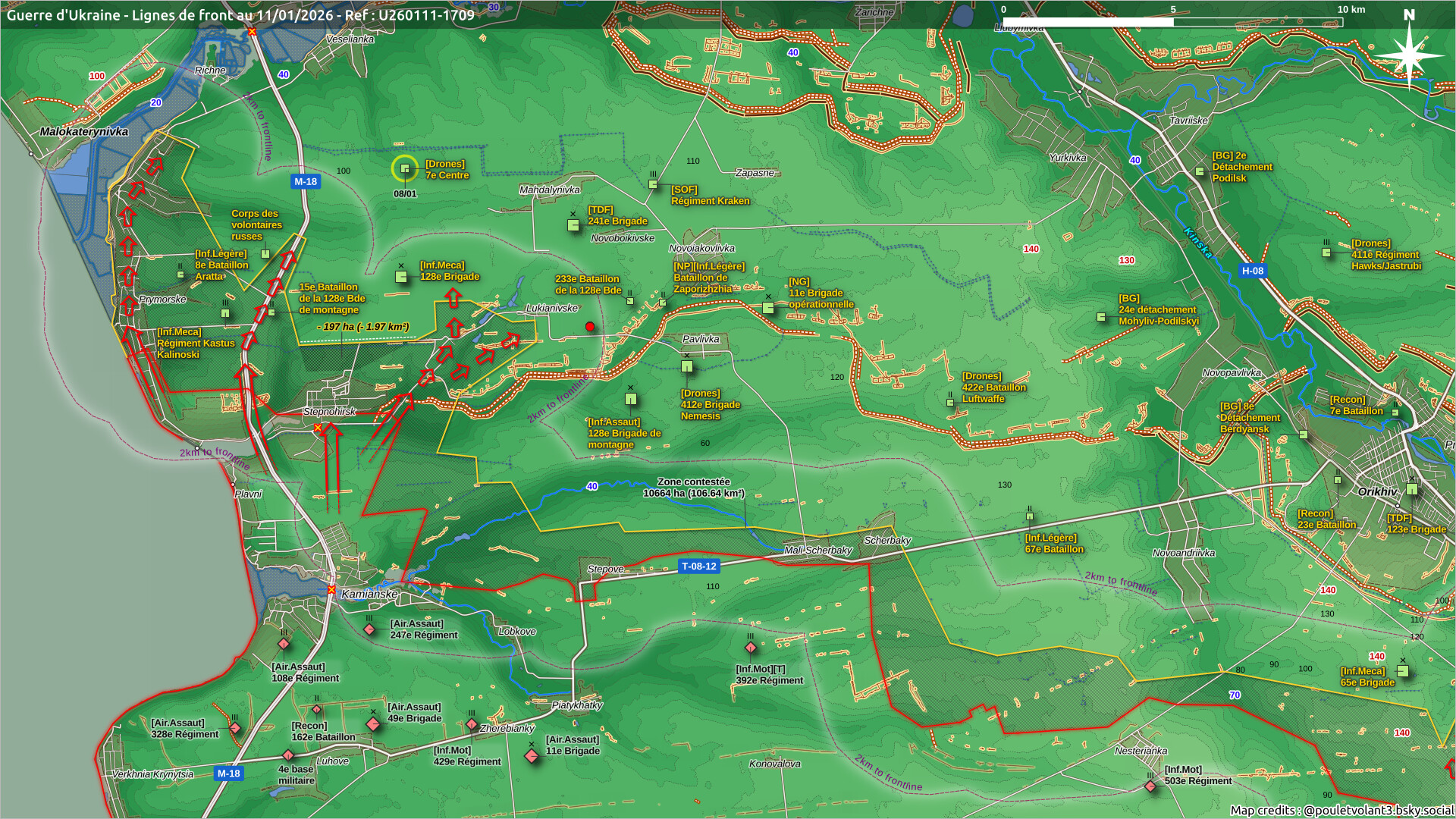The width and height of the screenshot is (1456, 819).
Task: Select the 412e Brigade Nemesis drone marker
Action: 687,367
